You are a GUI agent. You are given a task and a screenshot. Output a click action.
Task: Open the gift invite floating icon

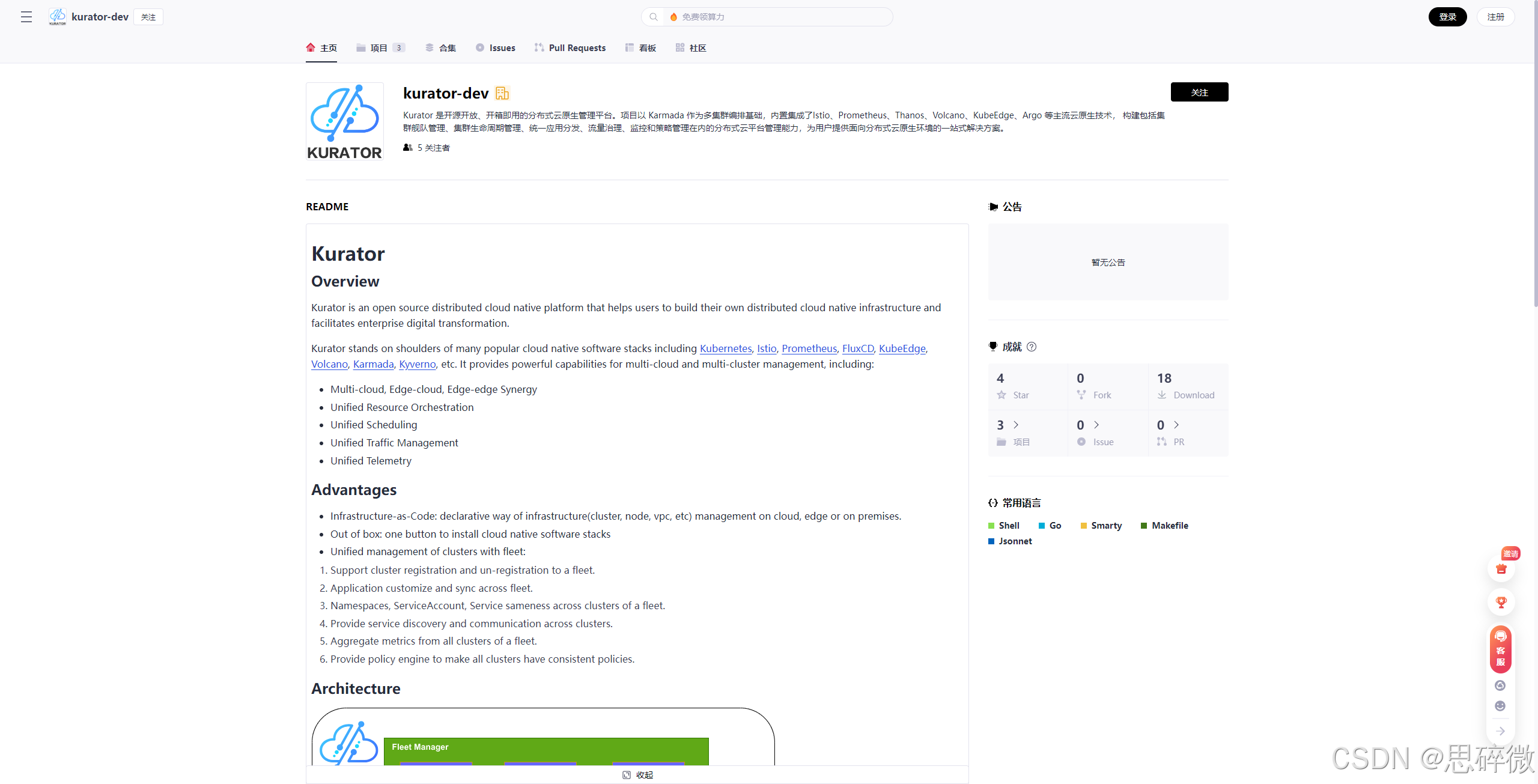(1501, 568)
